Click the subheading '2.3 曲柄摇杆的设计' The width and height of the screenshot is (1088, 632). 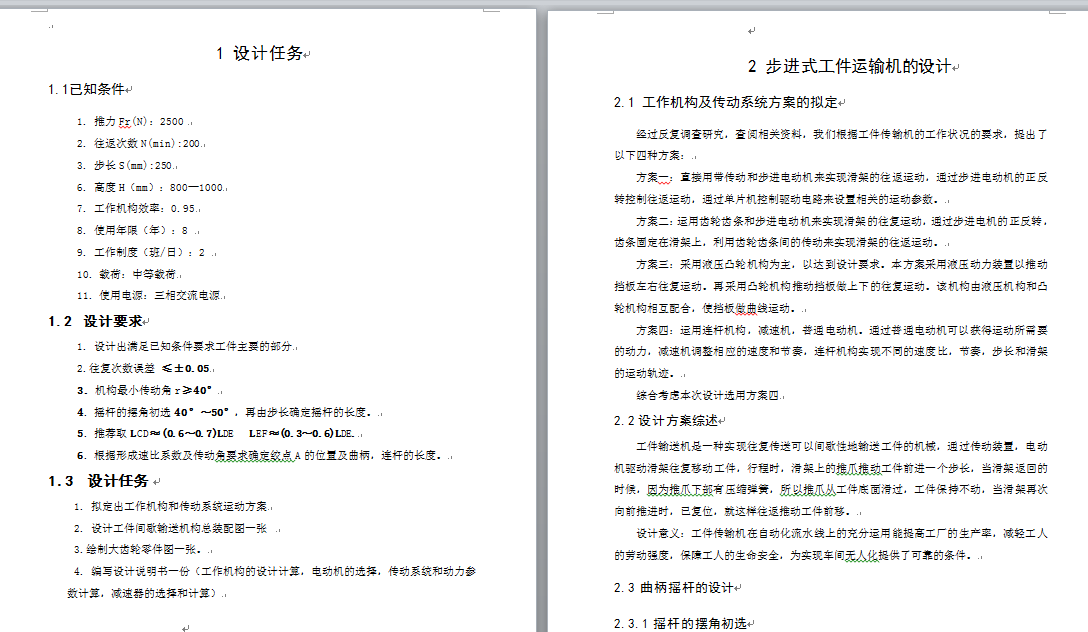[x=674, y=588]
